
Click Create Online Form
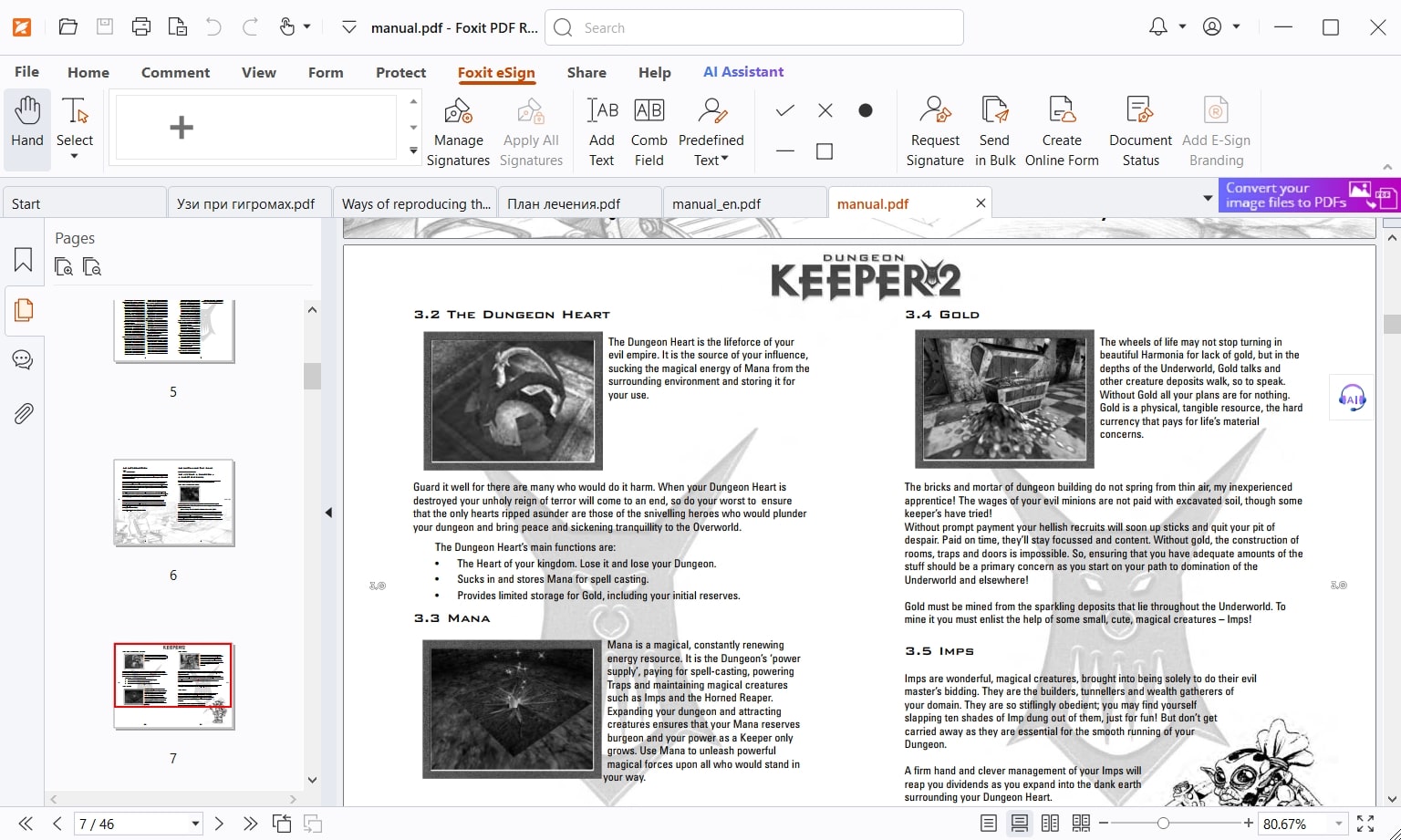pos(1062,133)
